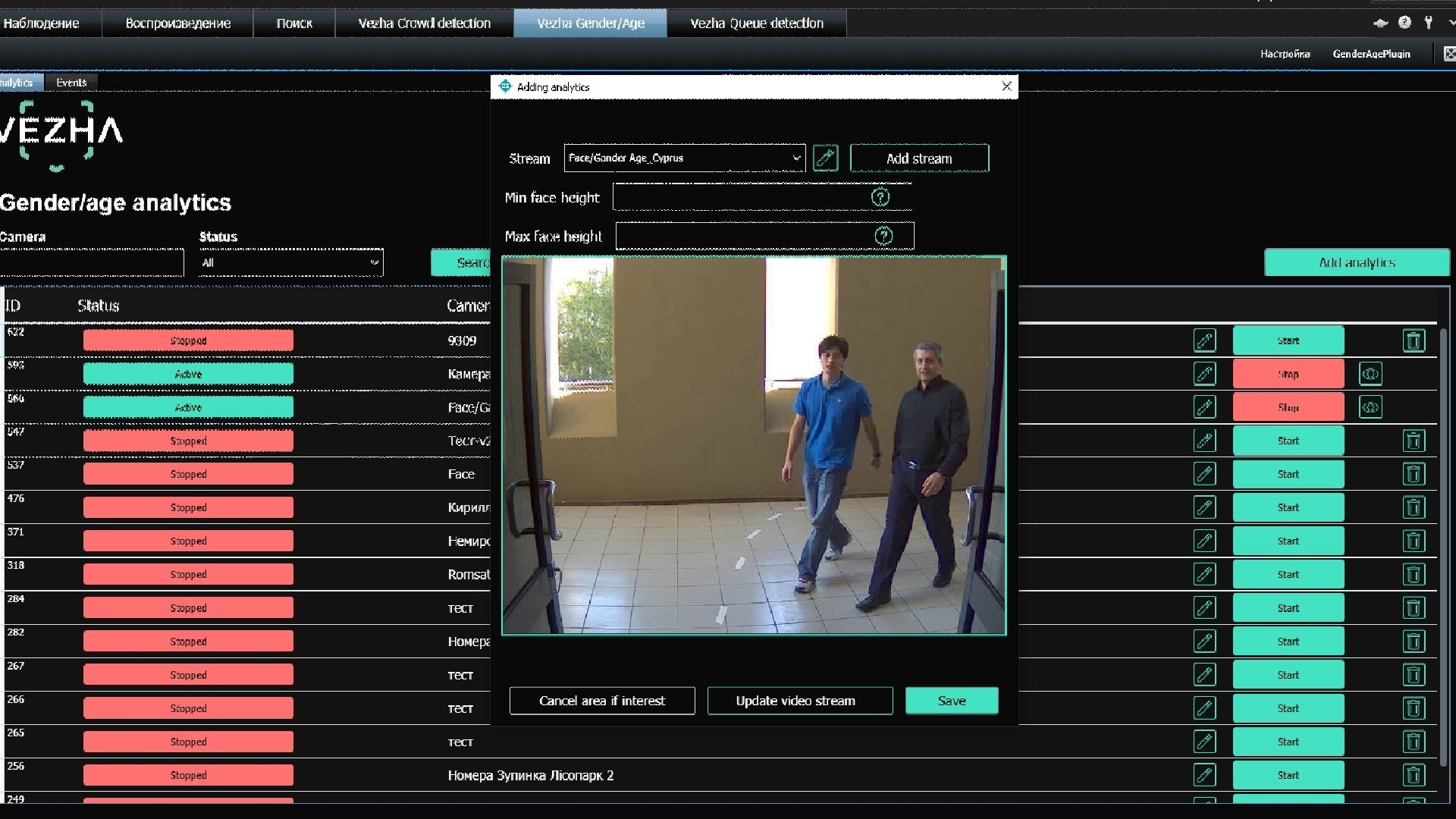Click the camera preview image in dialog

coord(754,445)
